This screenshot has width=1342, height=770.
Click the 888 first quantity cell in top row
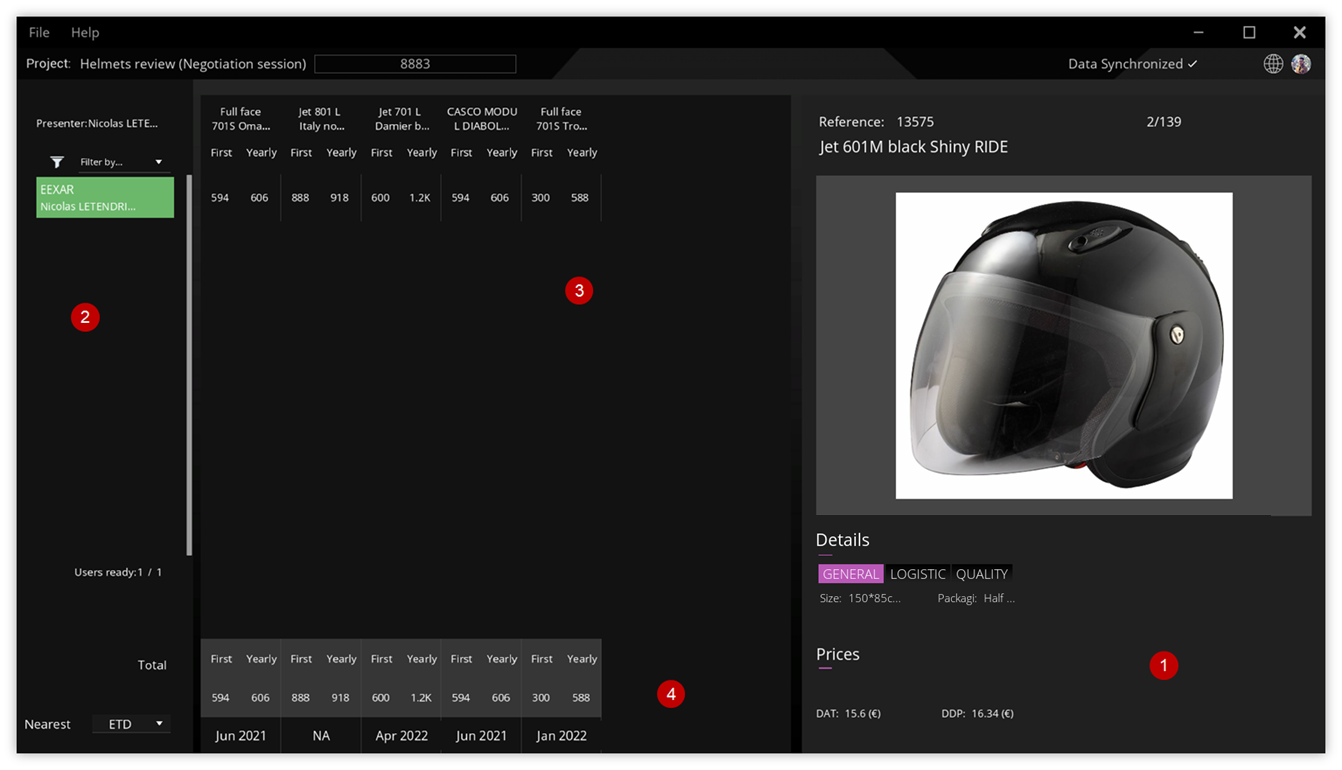[300, 198]
